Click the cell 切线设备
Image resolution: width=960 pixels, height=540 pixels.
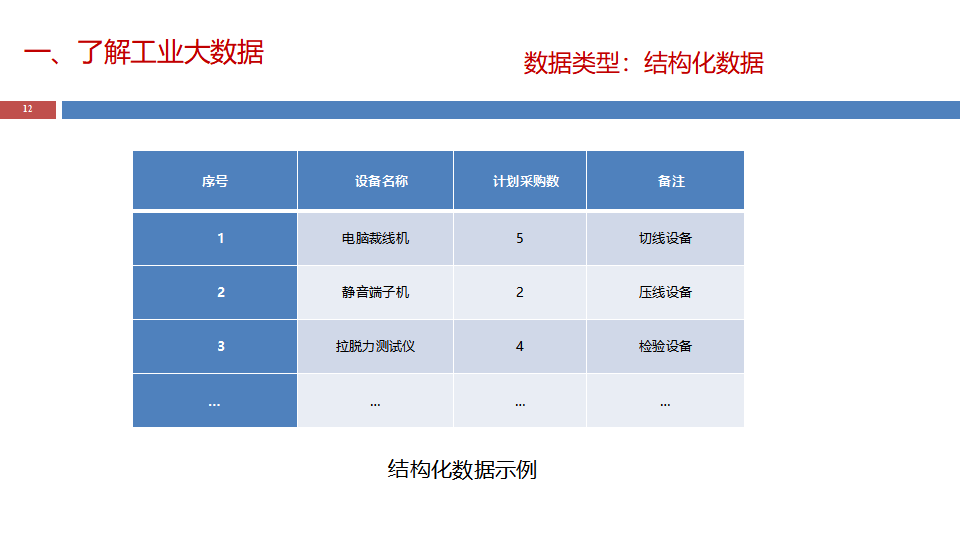point(666,239)
